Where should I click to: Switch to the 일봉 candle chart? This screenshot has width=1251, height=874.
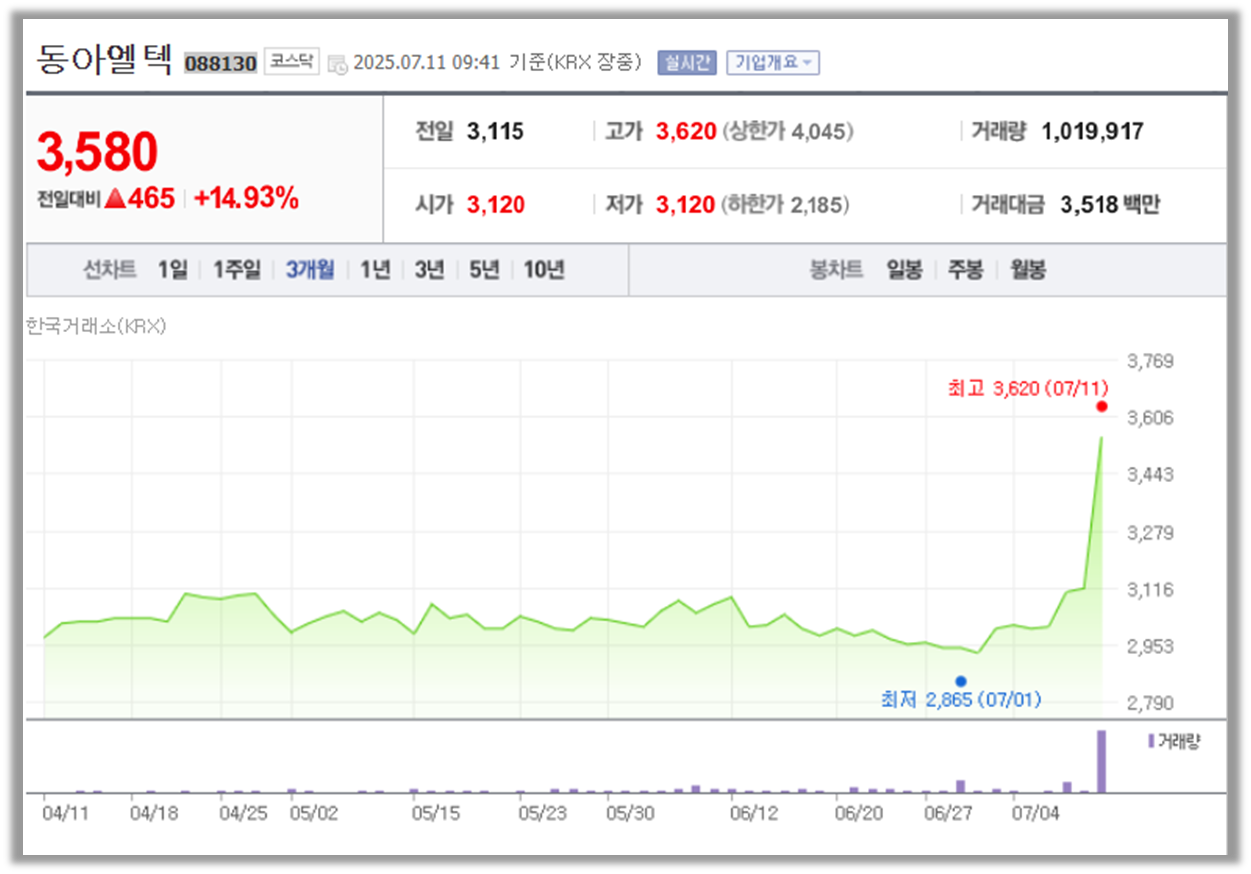coord(904,270)
